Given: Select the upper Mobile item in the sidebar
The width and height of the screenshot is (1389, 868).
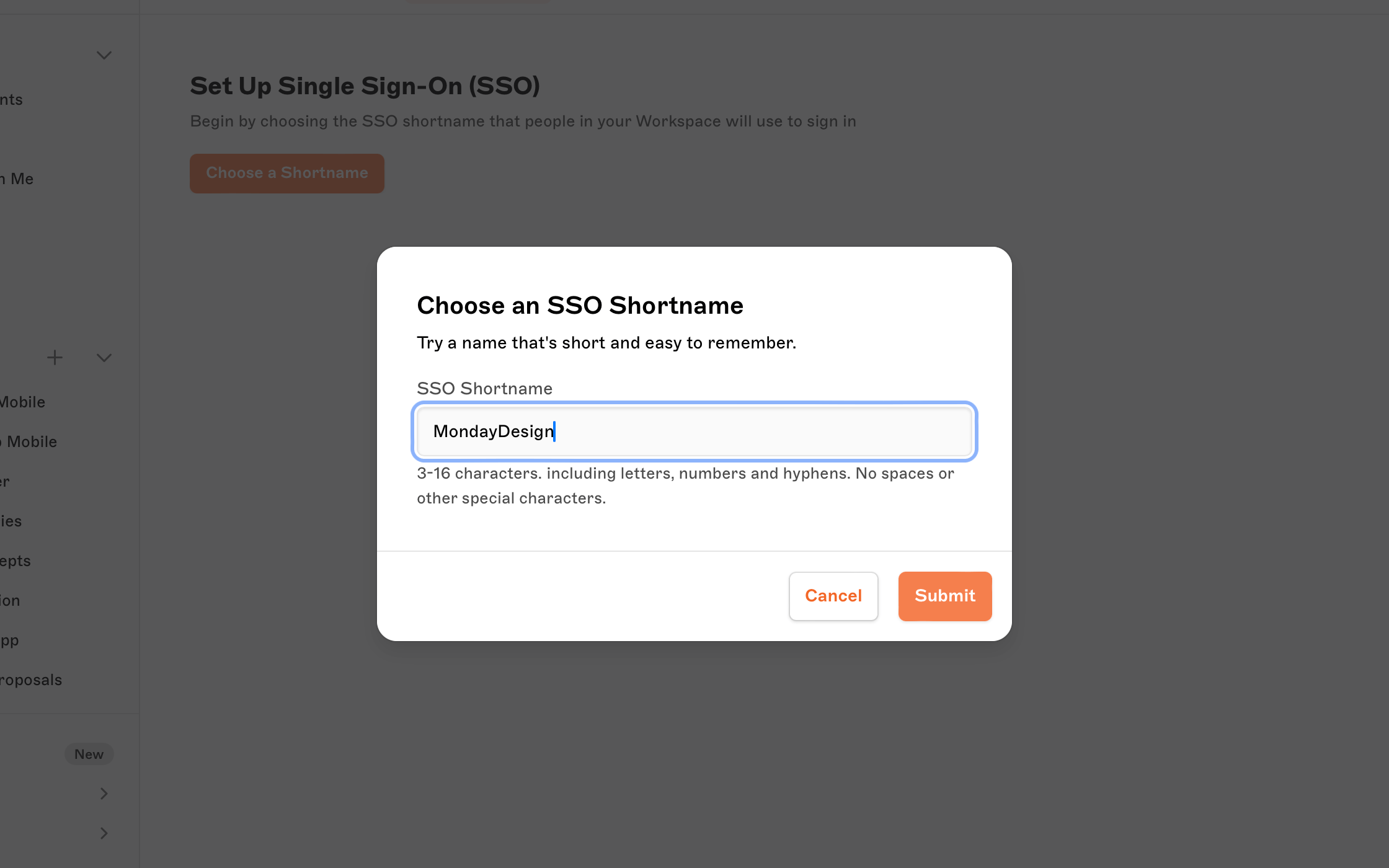Looking at the screenshot, I should click(x=23, y=402).
